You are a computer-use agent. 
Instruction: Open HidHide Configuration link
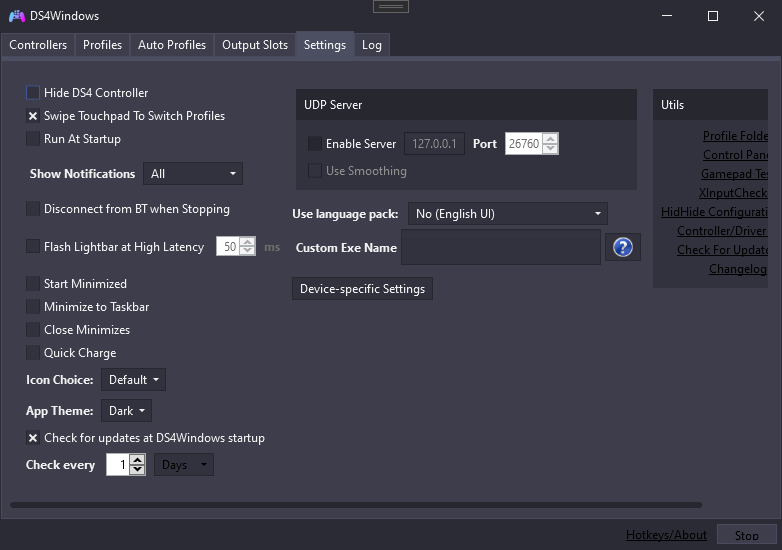point(714,211)
